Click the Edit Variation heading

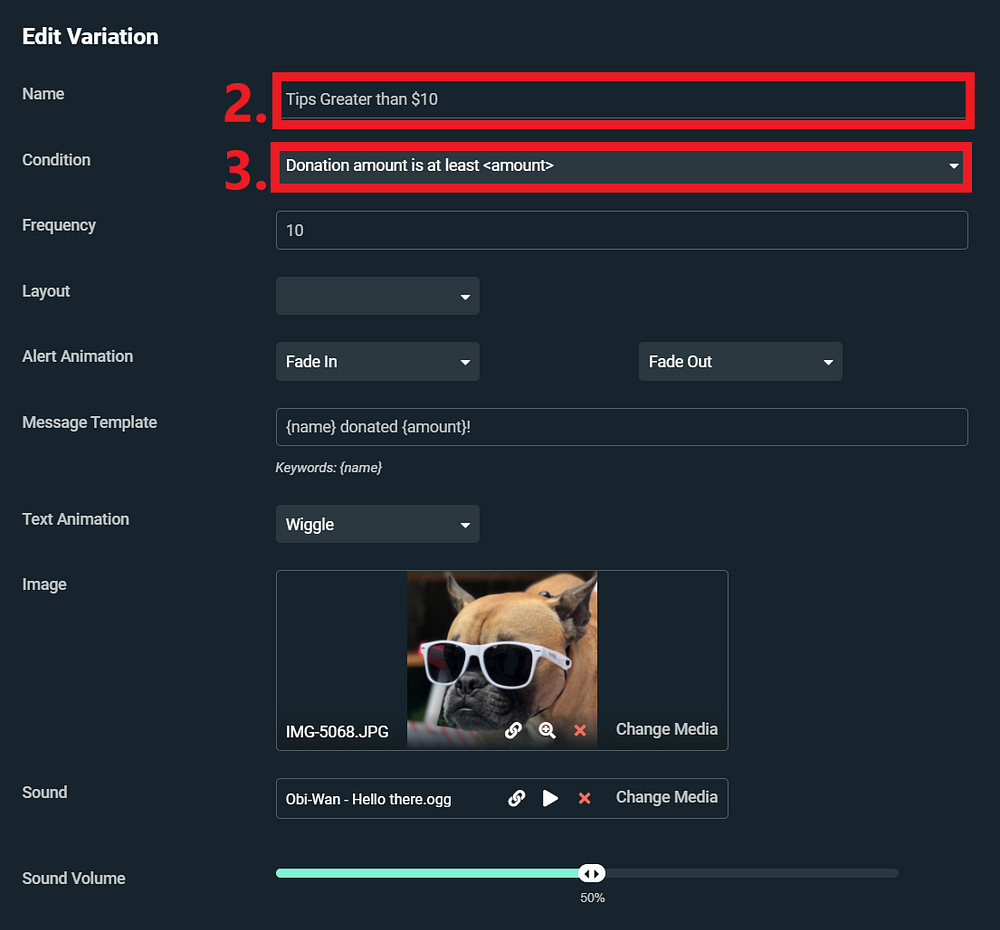tap(90, 36)
